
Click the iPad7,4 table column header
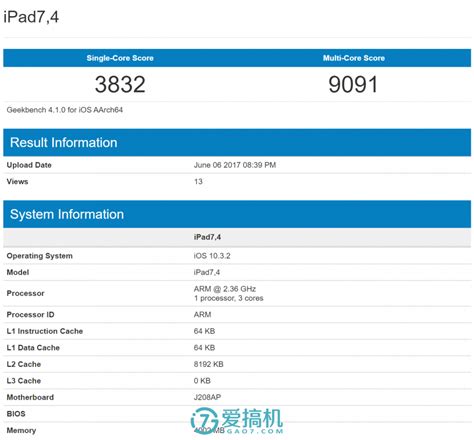(207, 237)
